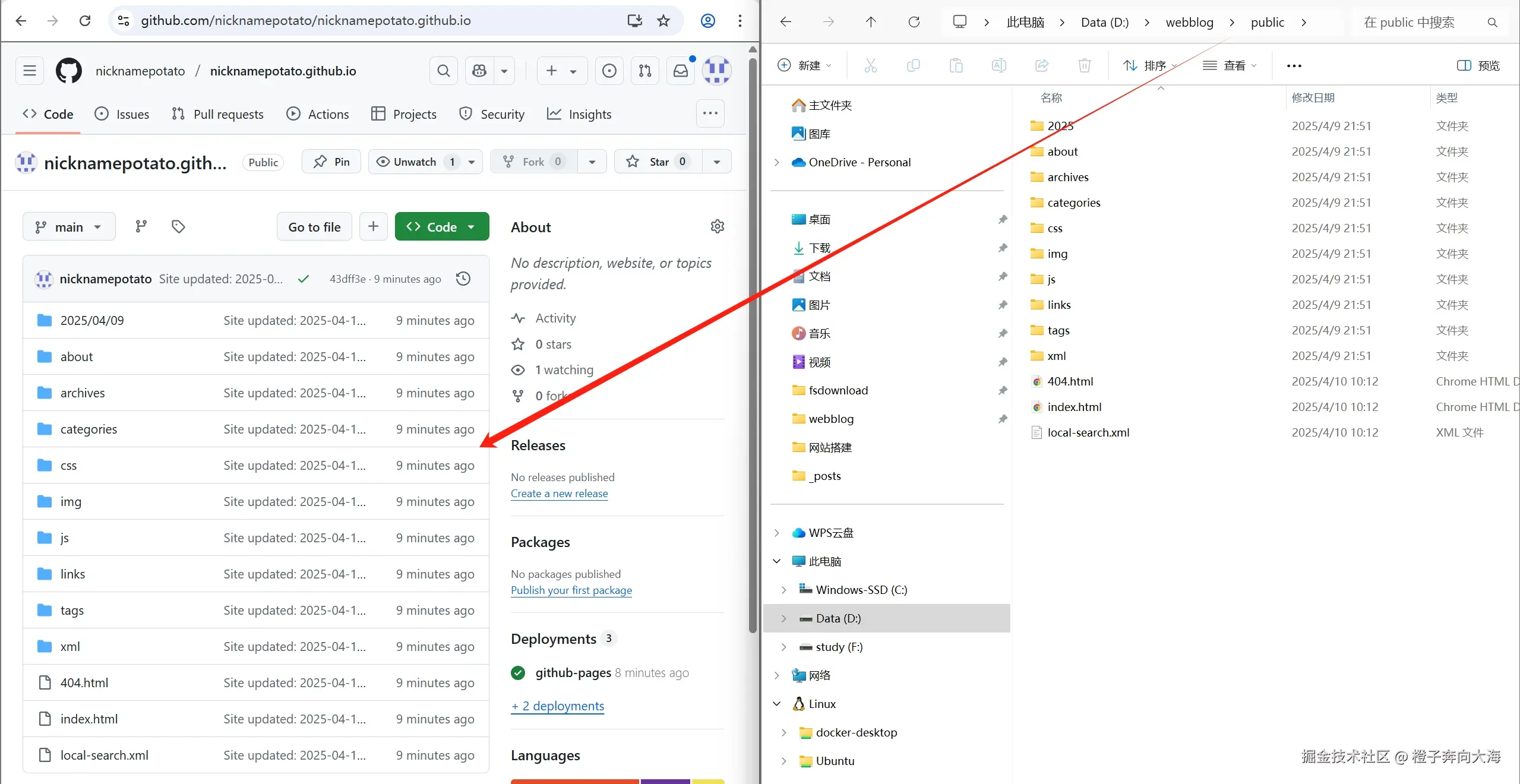Click the notifications inbox icon
Viewport: 1520px width, 784px height.
tap(681, 71)
